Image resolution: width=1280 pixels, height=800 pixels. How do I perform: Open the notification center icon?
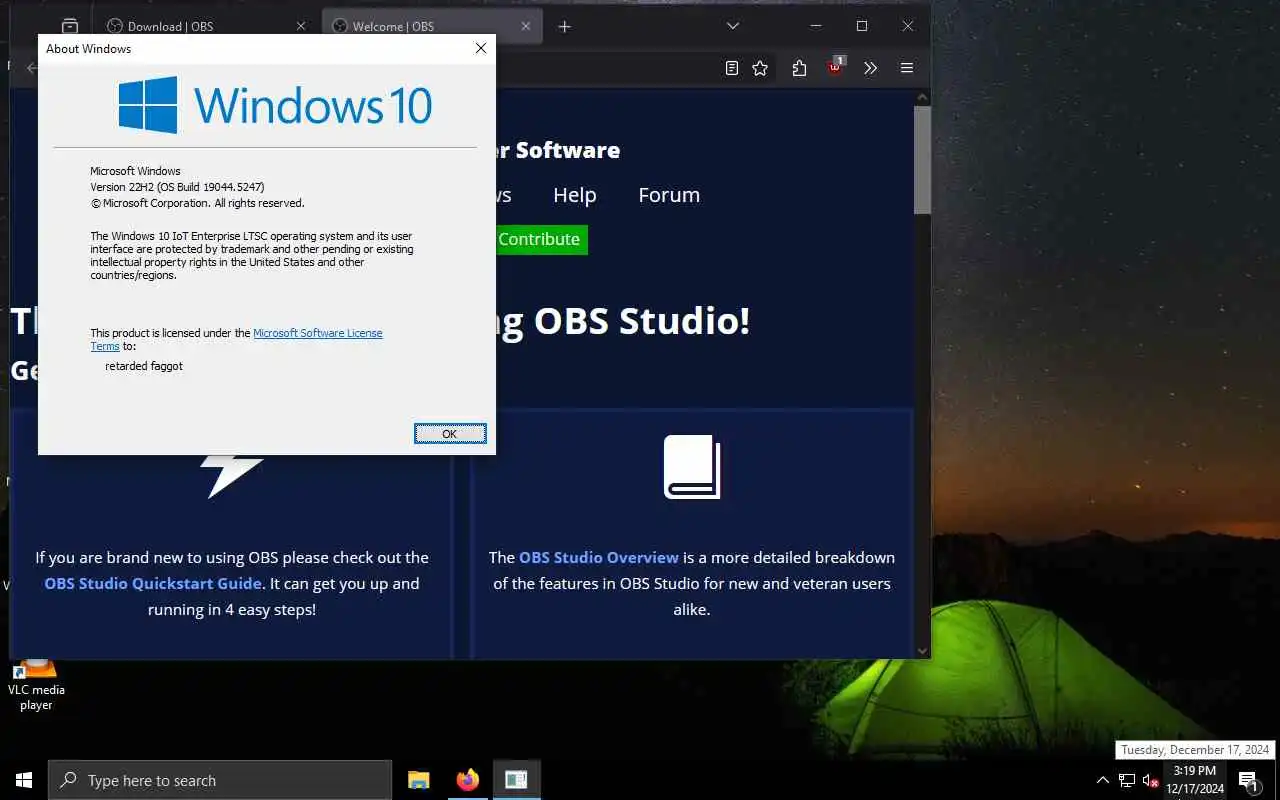tap(1248, 780)
